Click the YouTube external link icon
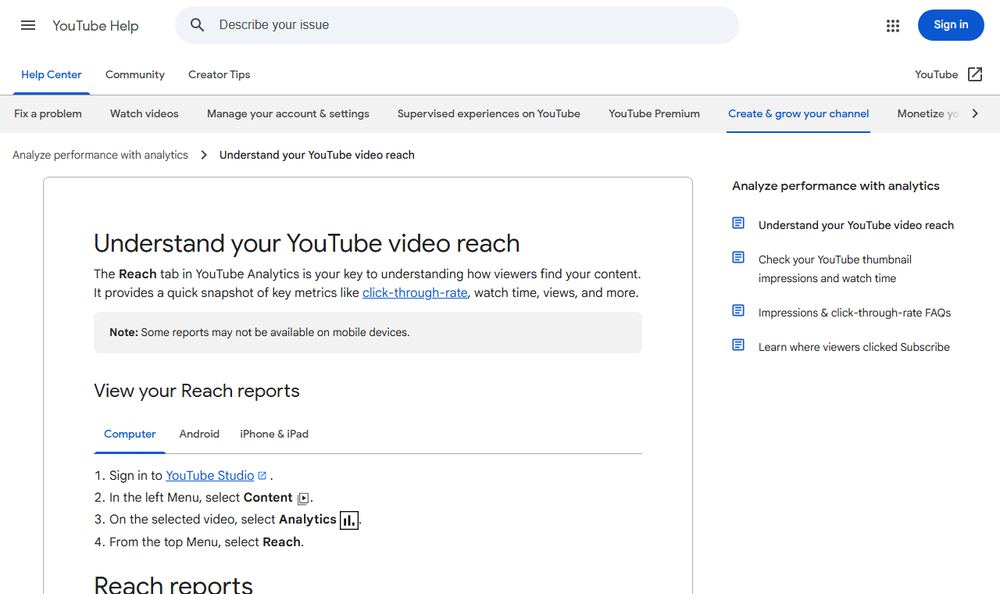The width and height of the screenshot is (1000, 594). 974,74
